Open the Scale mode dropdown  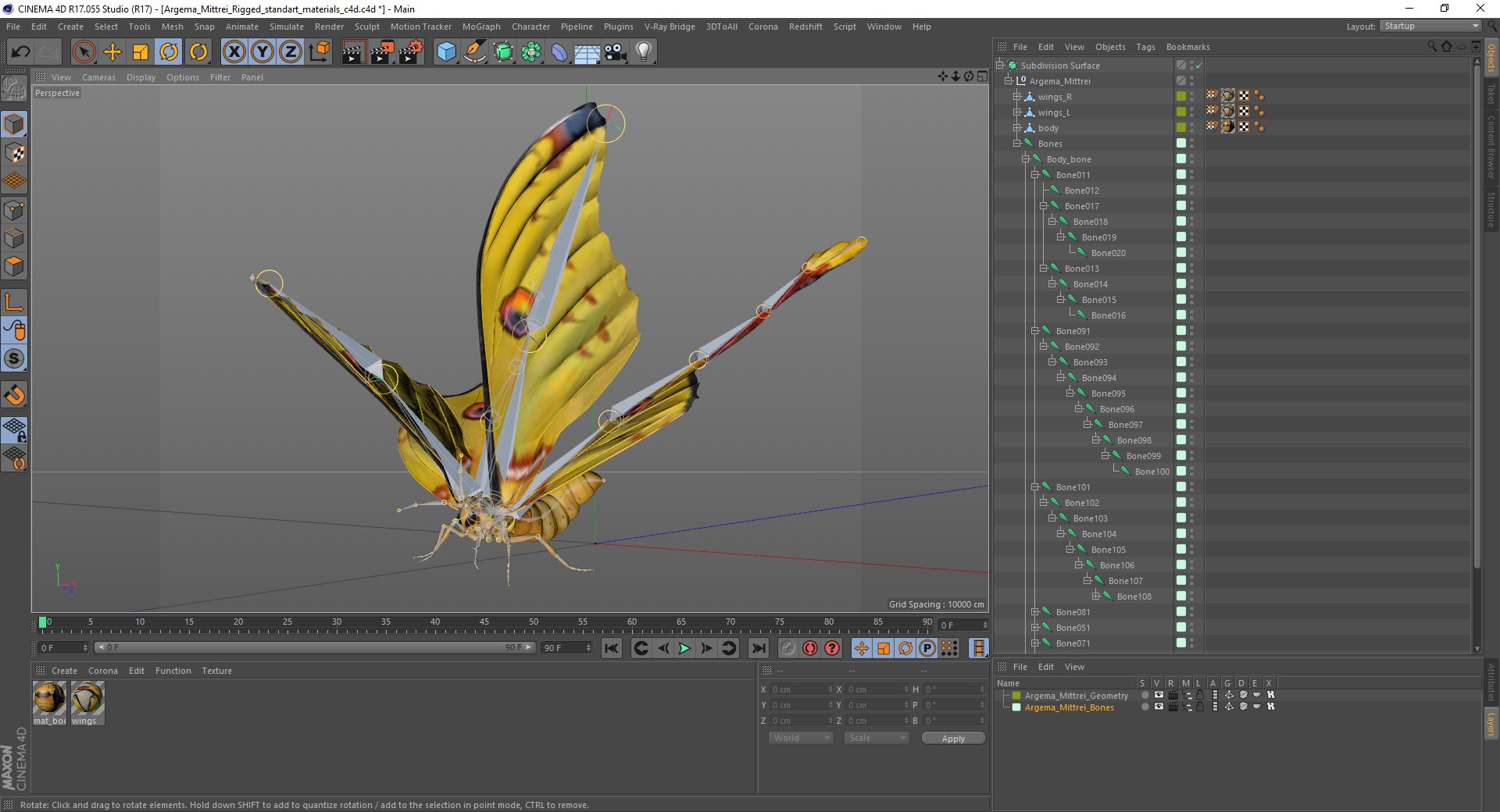click(877, 738)
